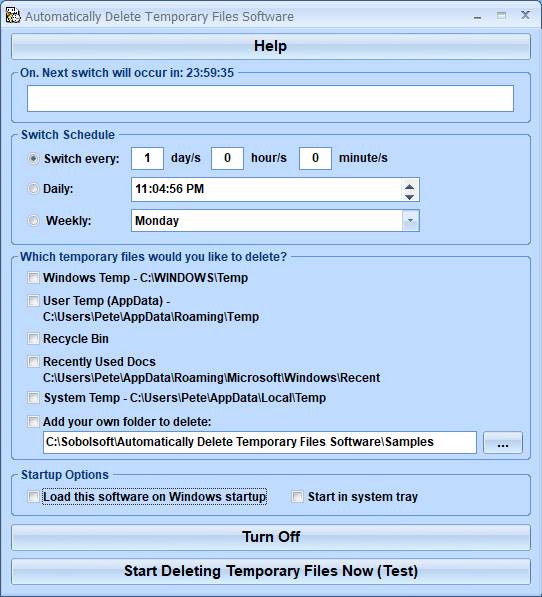Enable Recently Used Docs checkbox

point(33,361)
